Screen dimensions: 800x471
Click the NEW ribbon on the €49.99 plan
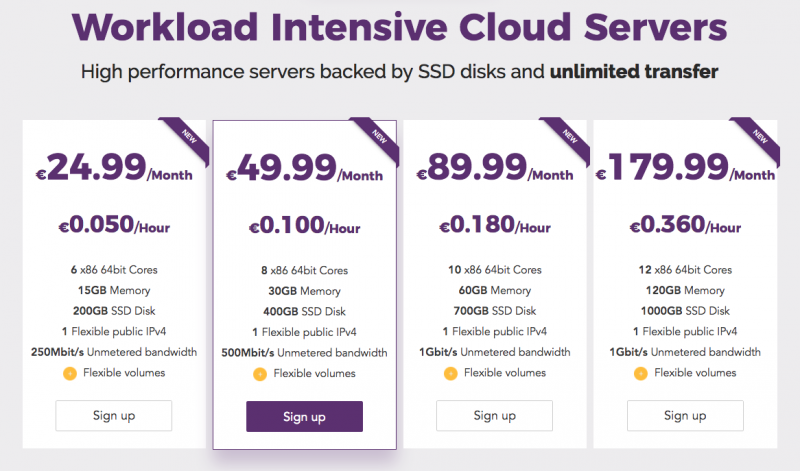[378, 139]
